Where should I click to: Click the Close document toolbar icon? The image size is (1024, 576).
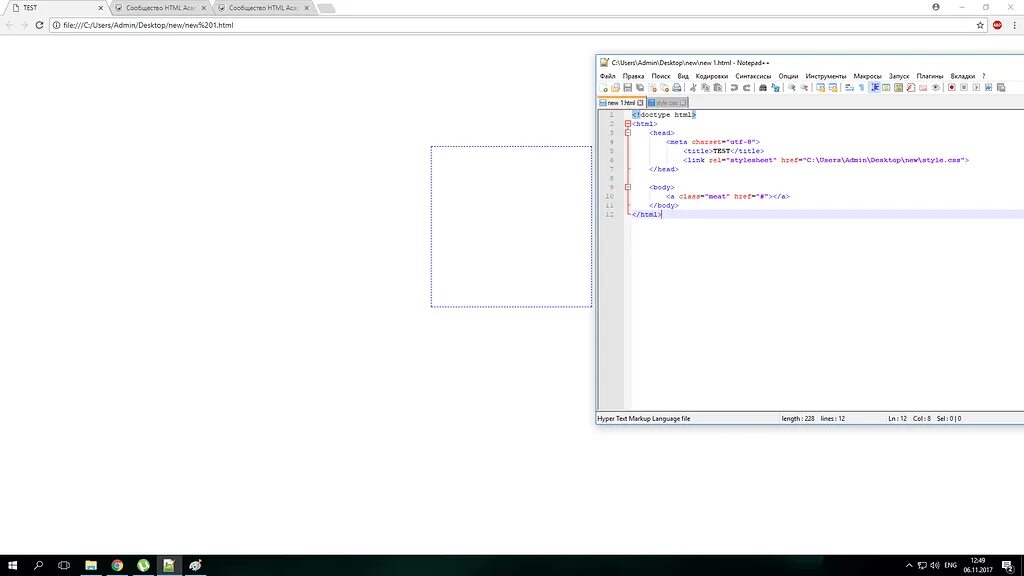[652, 88]
